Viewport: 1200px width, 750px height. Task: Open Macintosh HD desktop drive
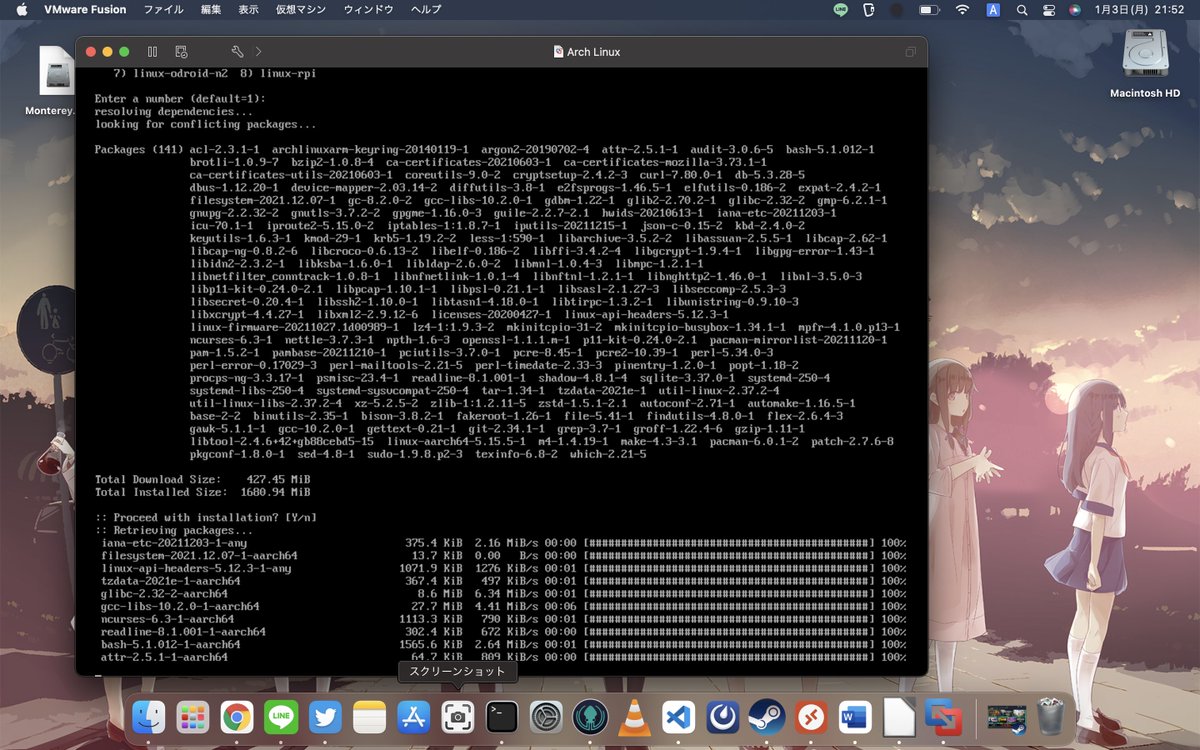[x=1145, y=63]
